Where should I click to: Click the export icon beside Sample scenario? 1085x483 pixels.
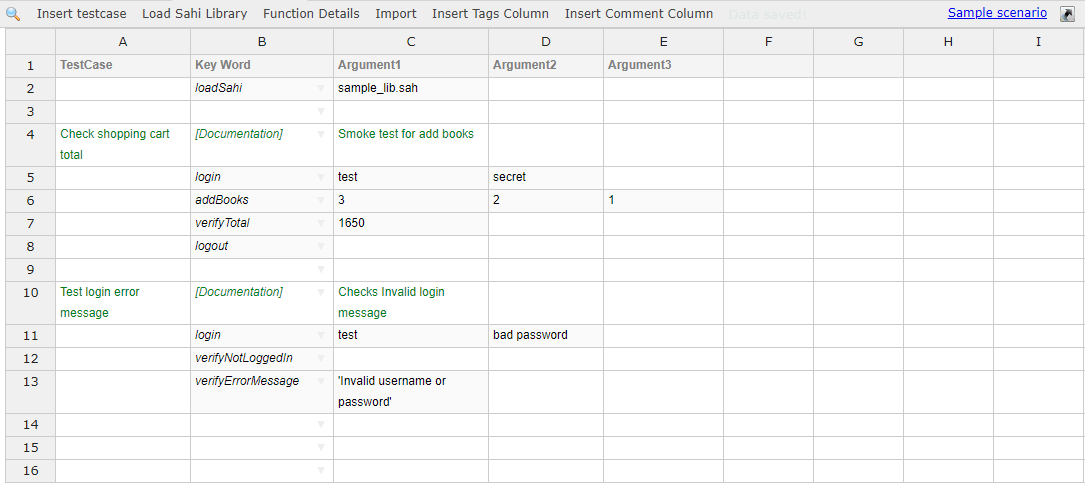1066,14
